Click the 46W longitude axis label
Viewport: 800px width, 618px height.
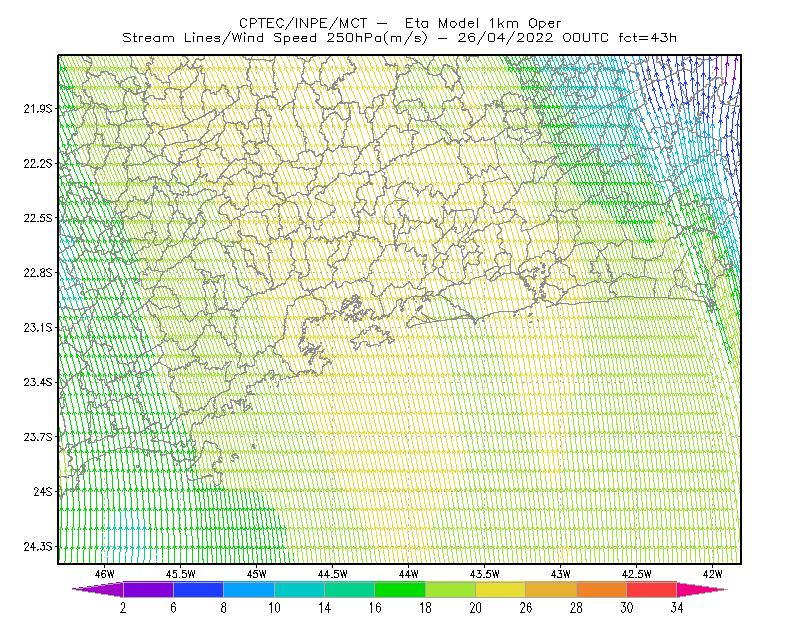[x=105, y=574]
